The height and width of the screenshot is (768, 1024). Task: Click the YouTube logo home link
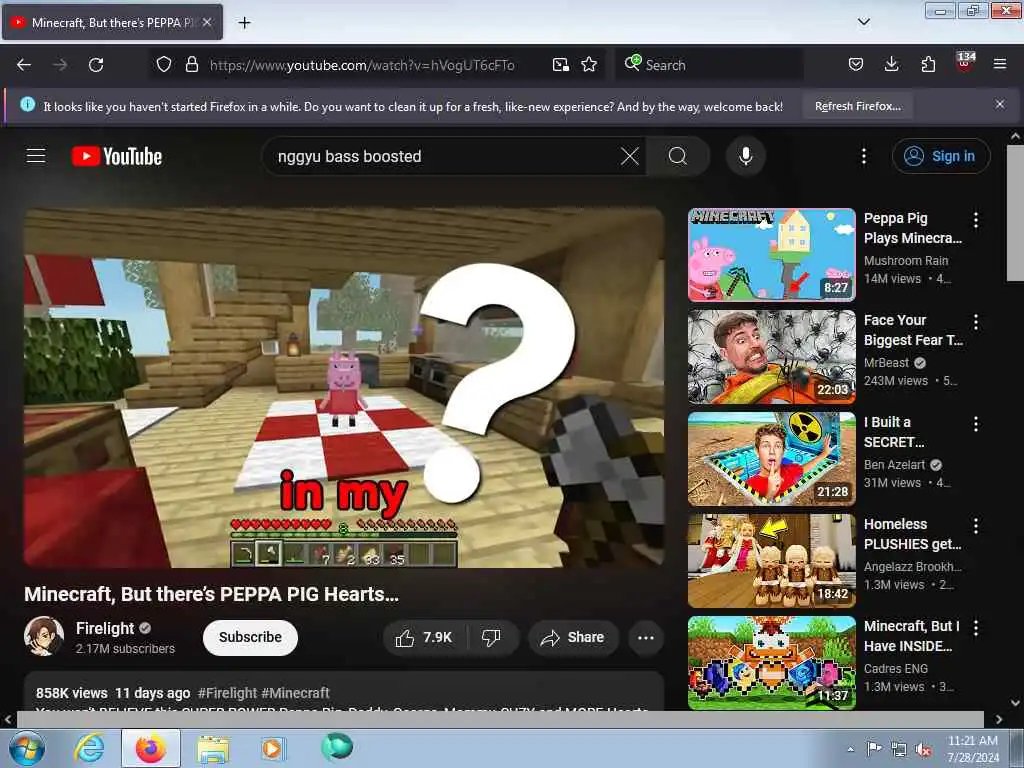[117, 156]
